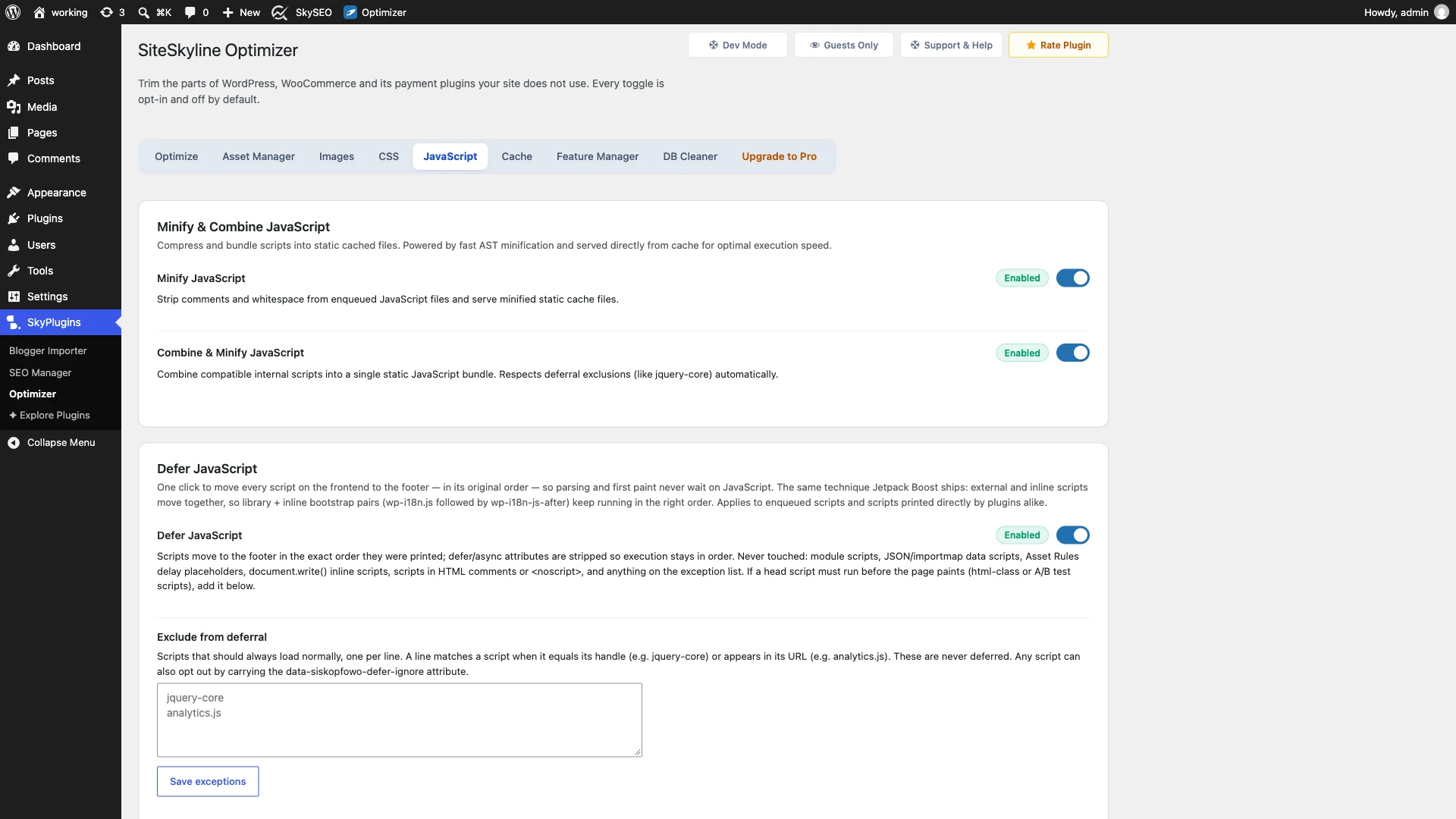Click the Upgrade to Pro link
Screen dimensions: 1456x819
[x=779, y=156]
